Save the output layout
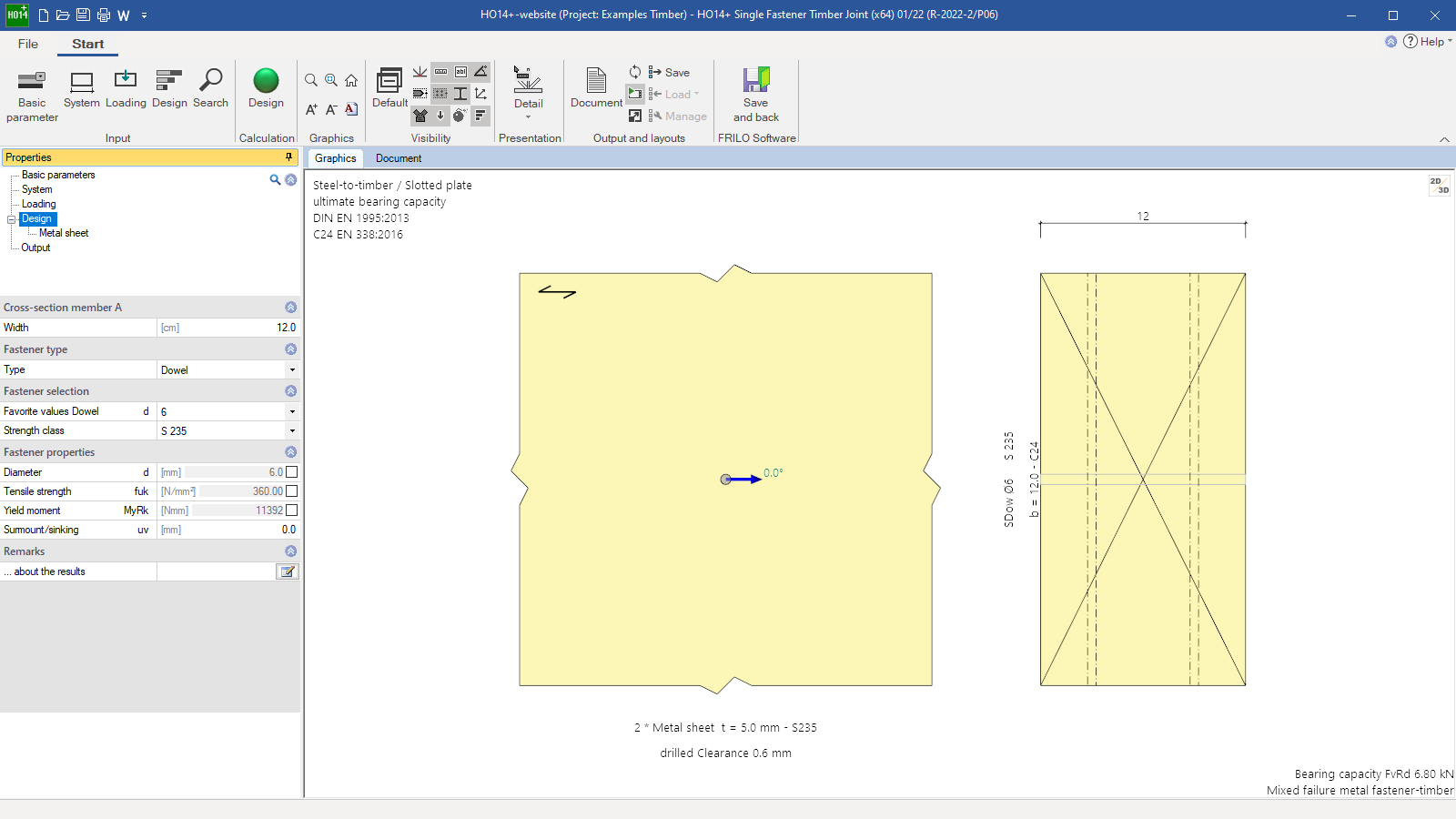Viewport: 1456px width, 819px height. tap(669, 72)
